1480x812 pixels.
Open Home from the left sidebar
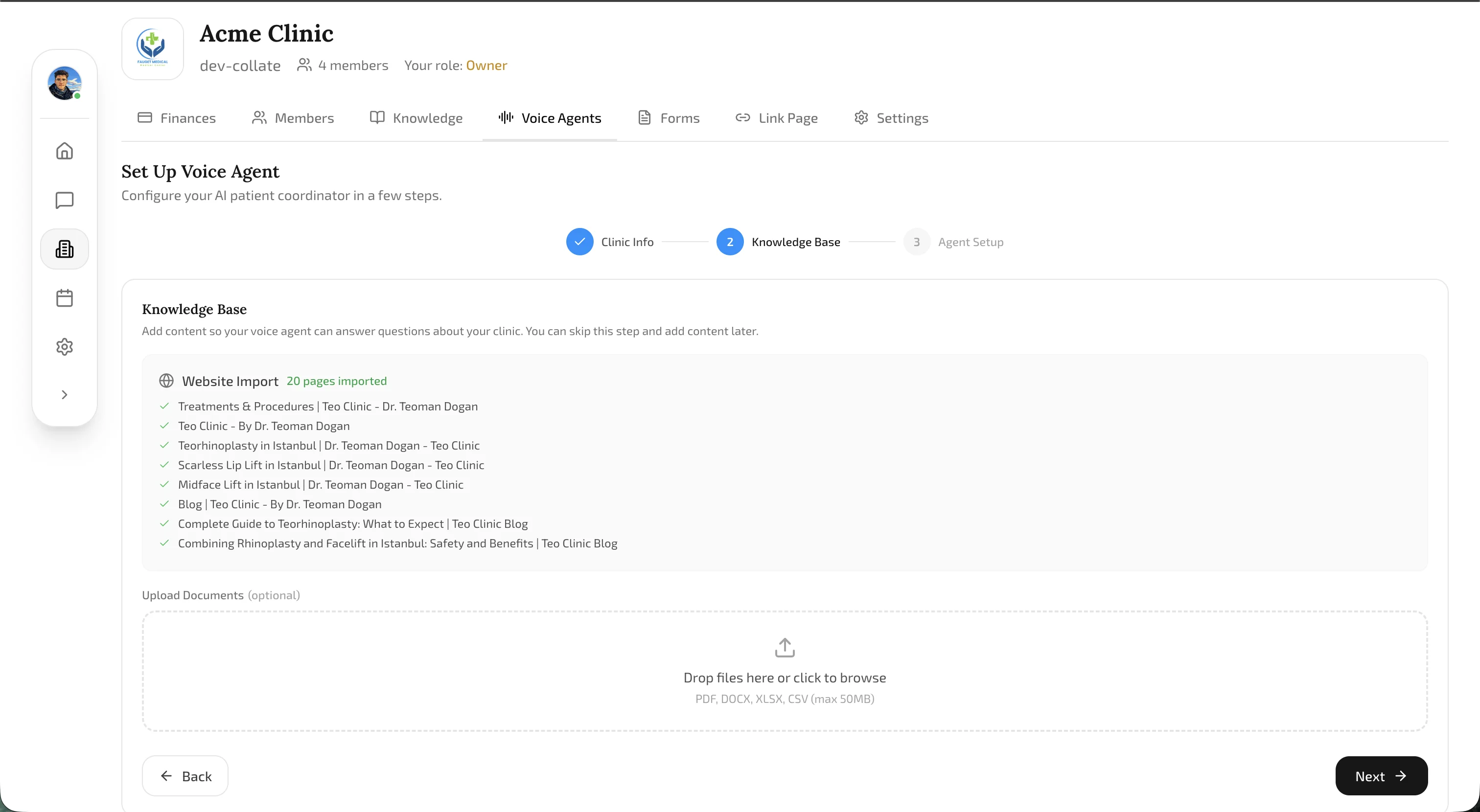[x=64, y=151]
